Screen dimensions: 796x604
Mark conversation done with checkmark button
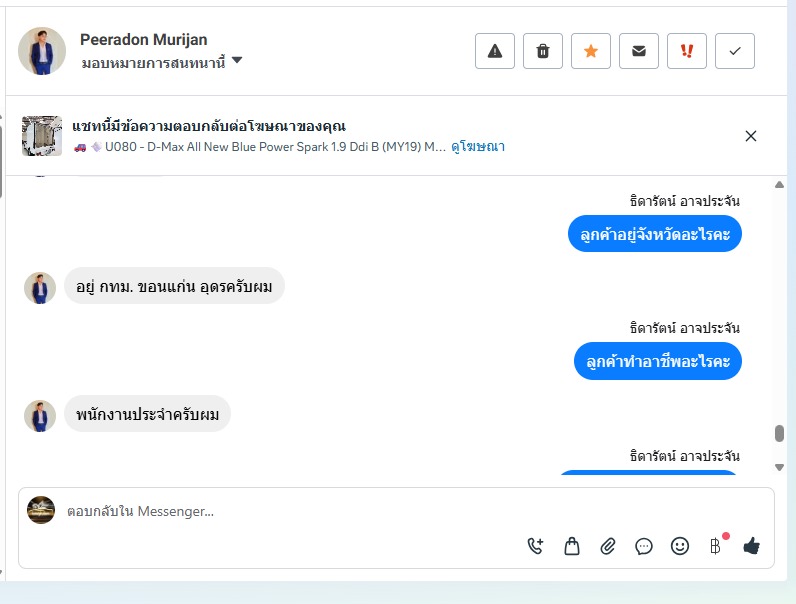pos(735,51)
